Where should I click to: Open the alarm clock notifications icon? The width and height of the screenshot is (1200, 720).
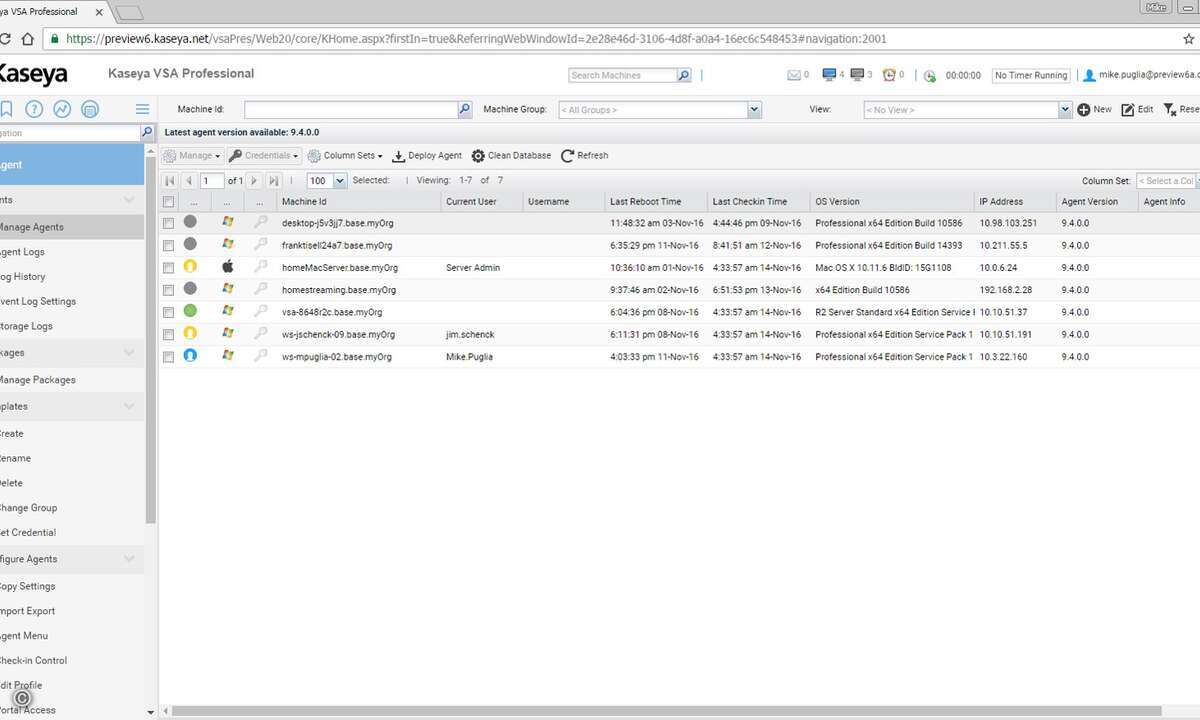(x=888, y=75)
